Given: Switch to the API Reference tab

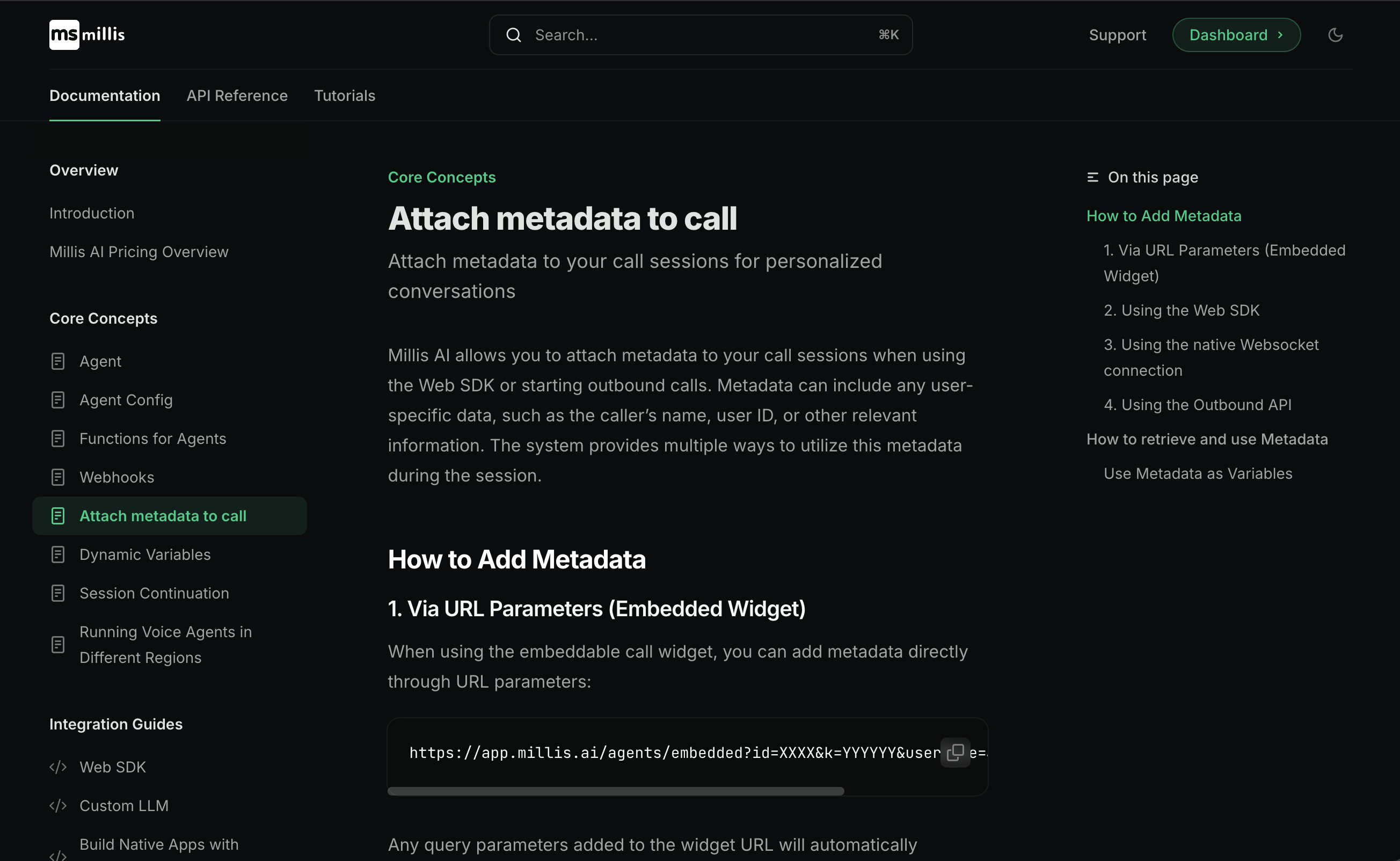Looking at the screenshot, I should pos(237,96).
